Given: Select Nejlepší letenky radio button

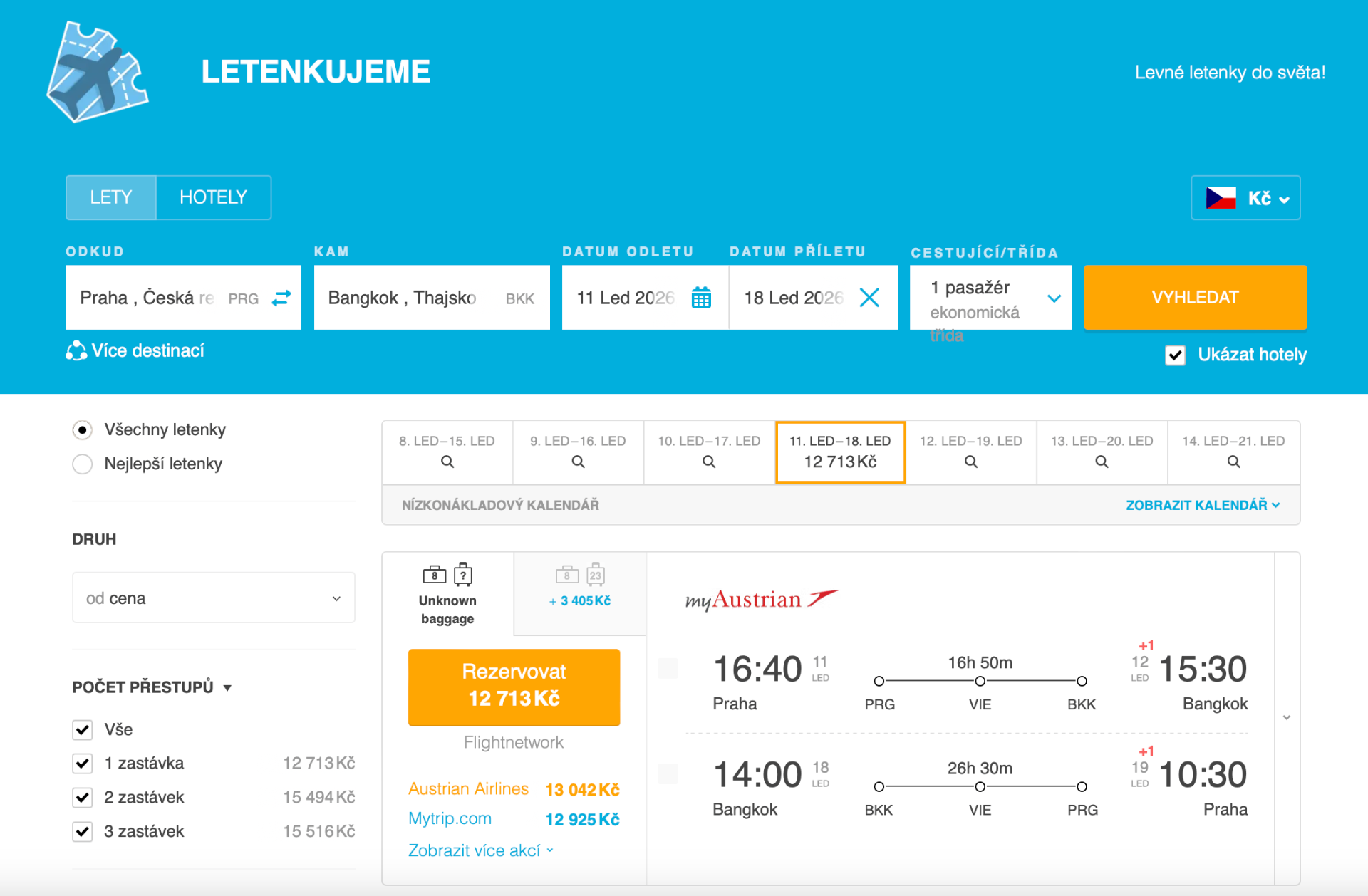Looking at the screenshot, I should [x=83, y=464].
